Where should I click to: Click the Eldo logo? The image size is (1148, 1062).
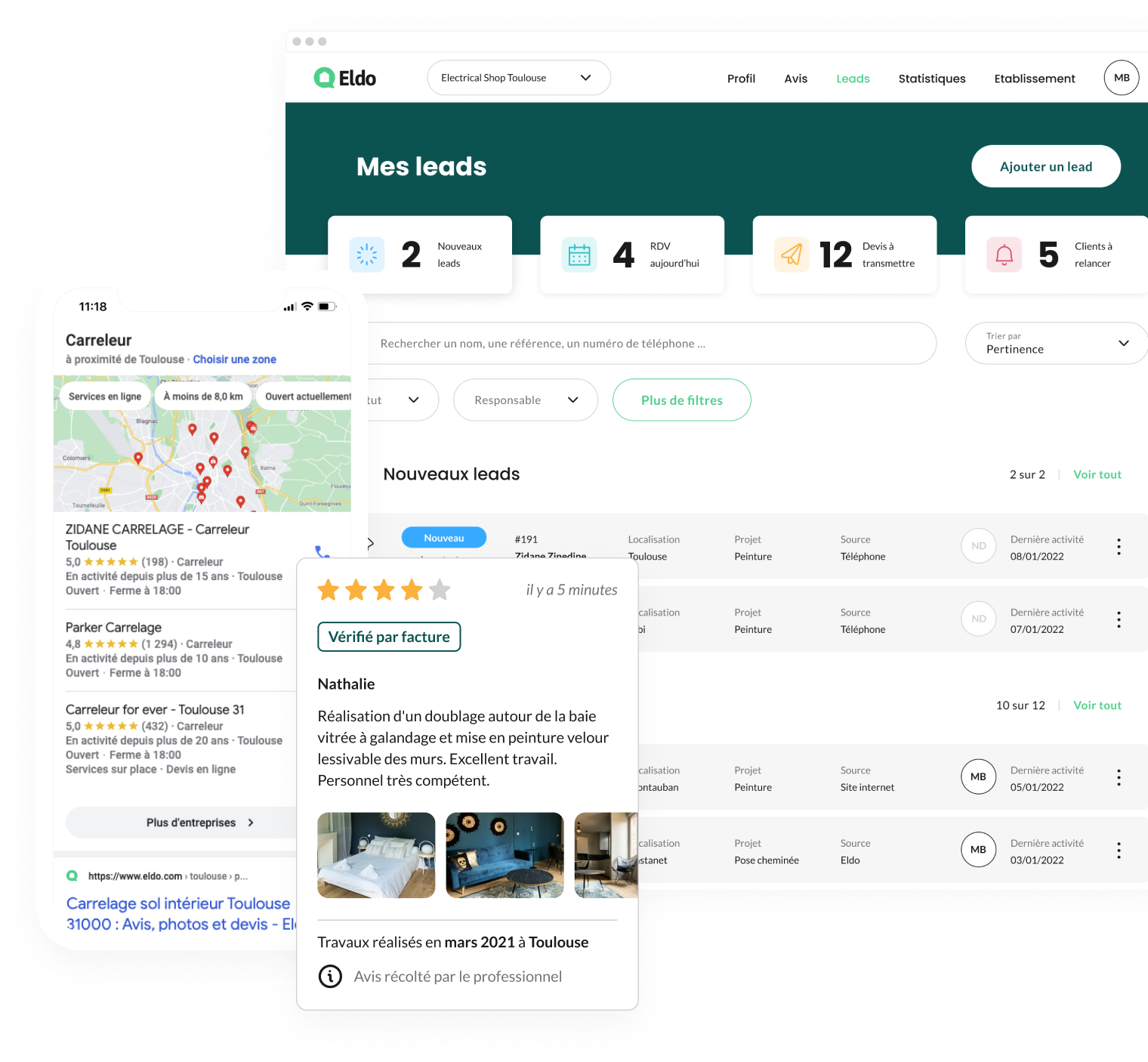pos(344,78)
